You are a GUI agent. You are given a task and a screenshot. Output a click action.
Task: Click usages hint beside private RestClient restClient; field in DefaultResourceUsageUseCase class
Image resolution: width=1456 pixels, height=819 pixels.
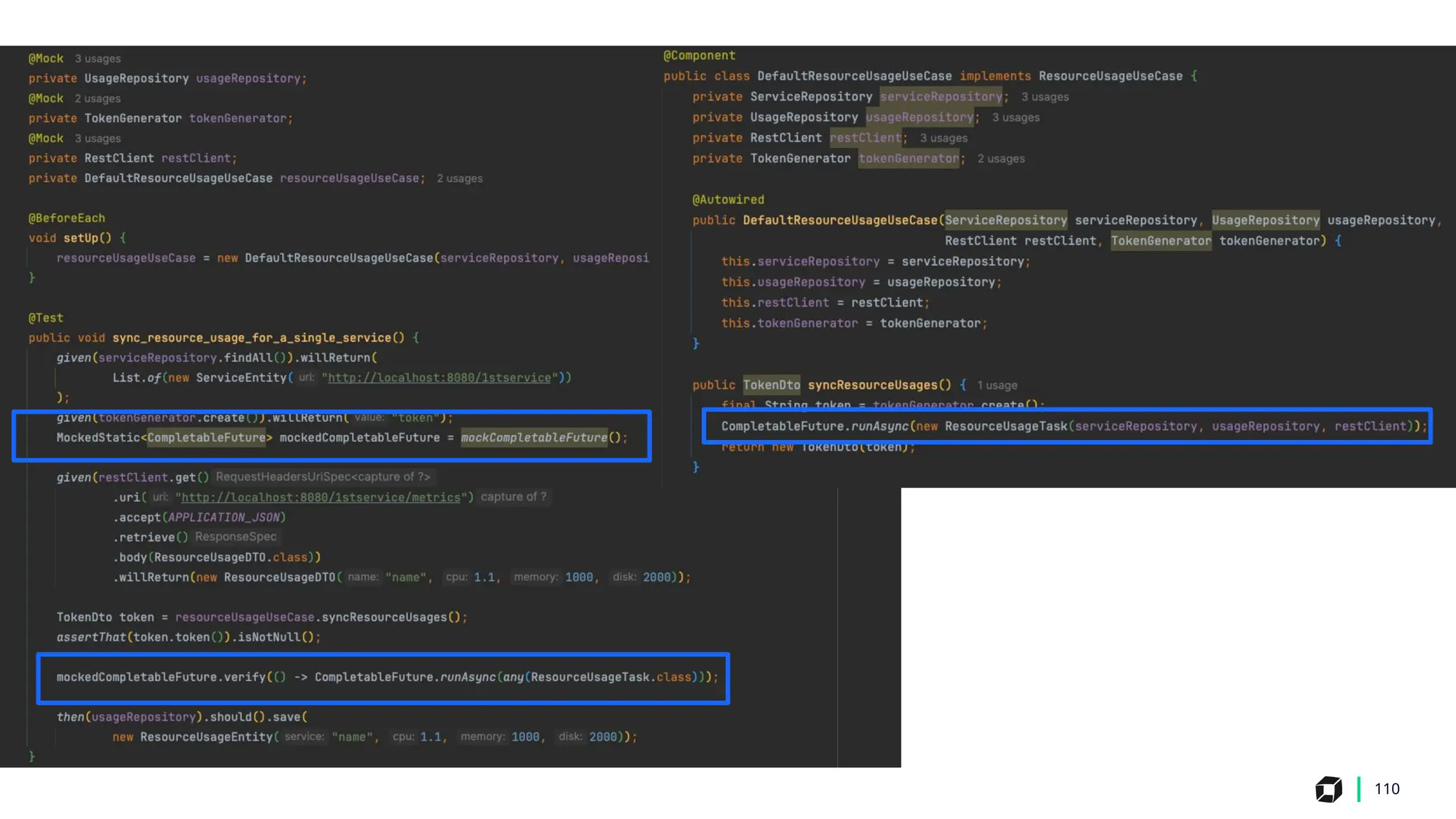pos(943,138)
